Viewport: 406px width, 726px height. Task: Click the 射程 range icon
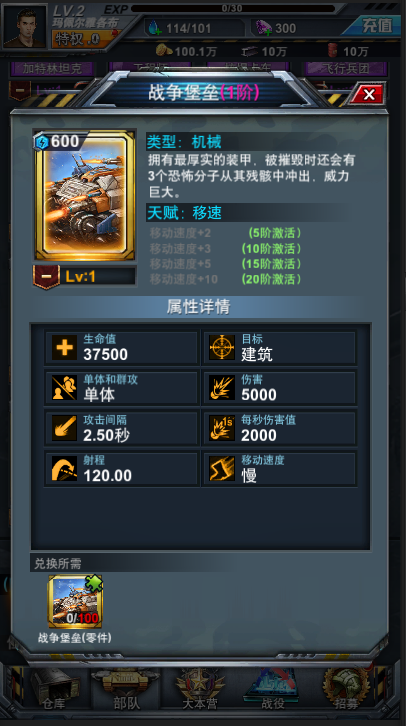coord(64,469)
